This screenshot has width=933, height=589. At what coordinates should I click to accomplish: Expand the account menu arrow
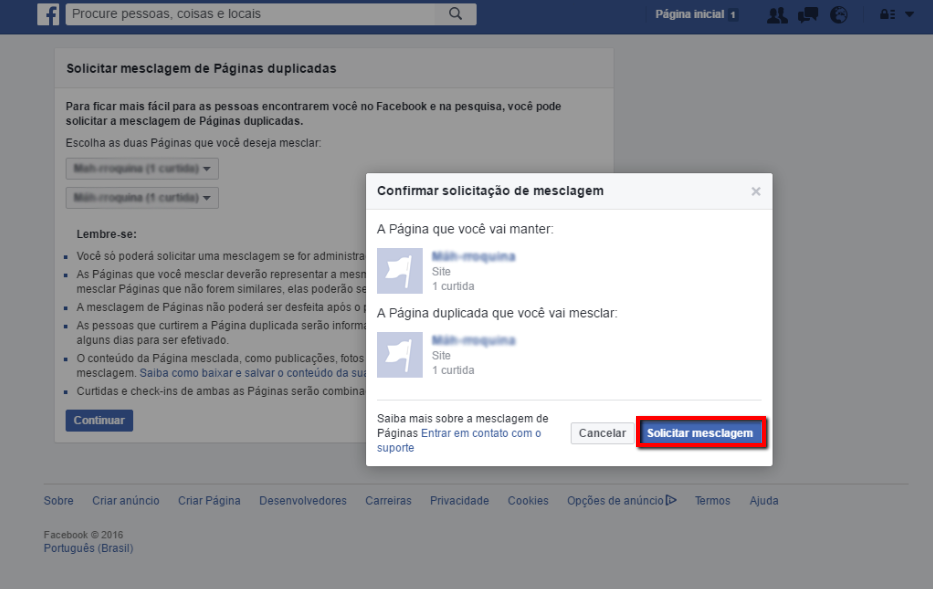tap(909, 14)
